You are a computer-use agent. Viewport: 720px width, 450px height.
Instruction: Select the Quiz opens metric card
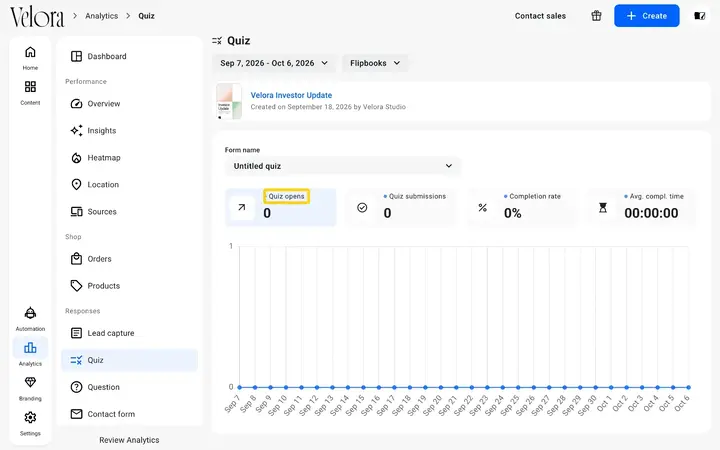281,207
